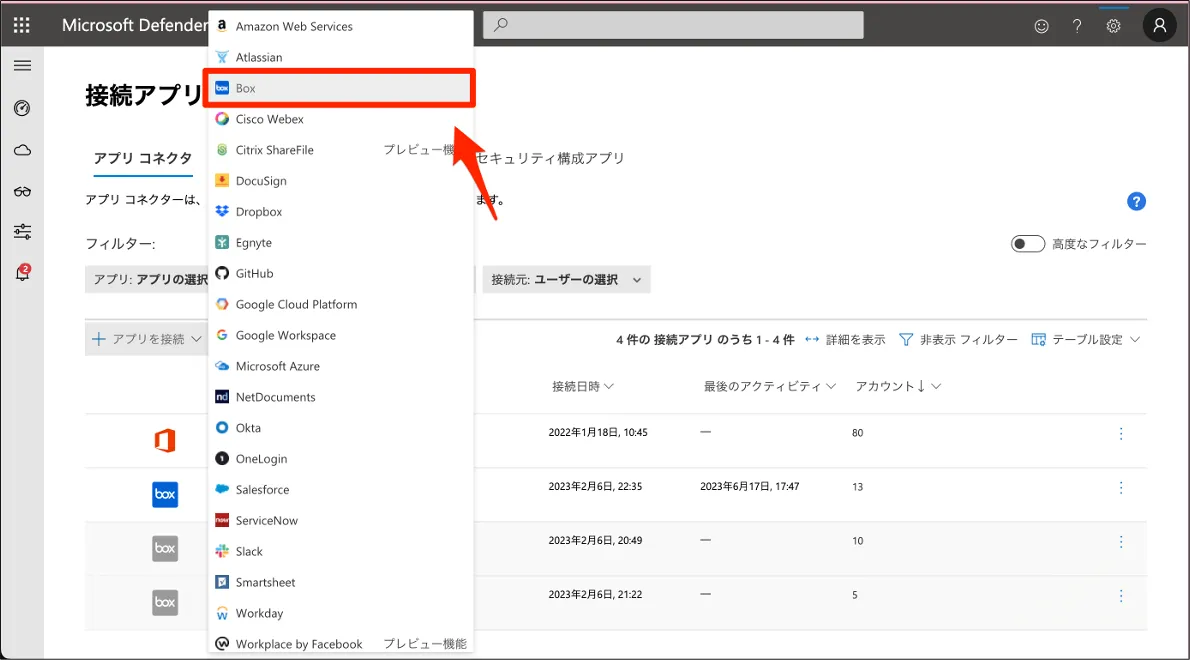The image size is (1190, 660).
Task: Click the 非表示 フィルター button
Action: pyautogui.click(x=958, y=340)
